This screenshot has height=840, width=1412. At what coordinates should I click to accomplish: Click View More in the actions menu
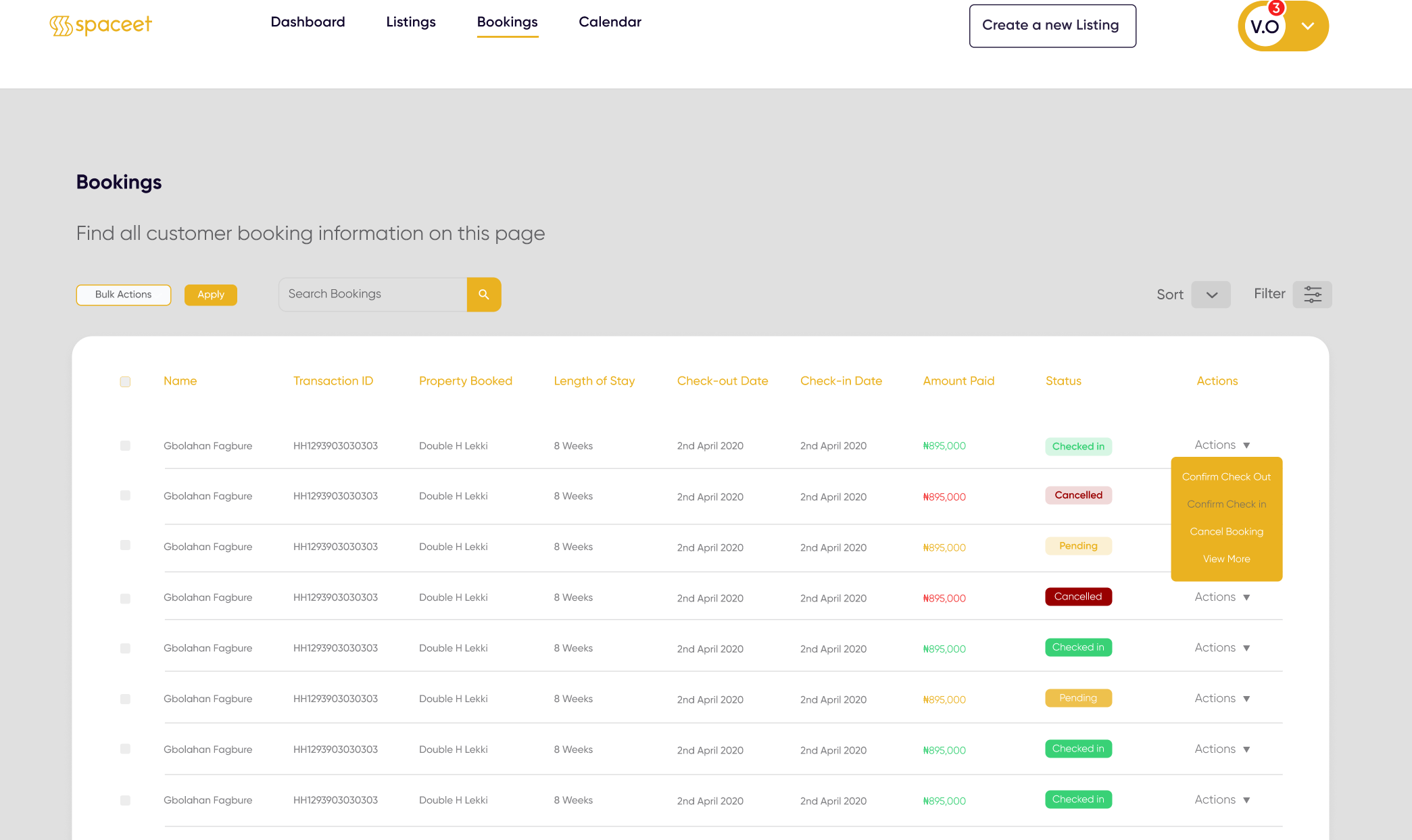pyautogui.click(x=1226, y=559)
